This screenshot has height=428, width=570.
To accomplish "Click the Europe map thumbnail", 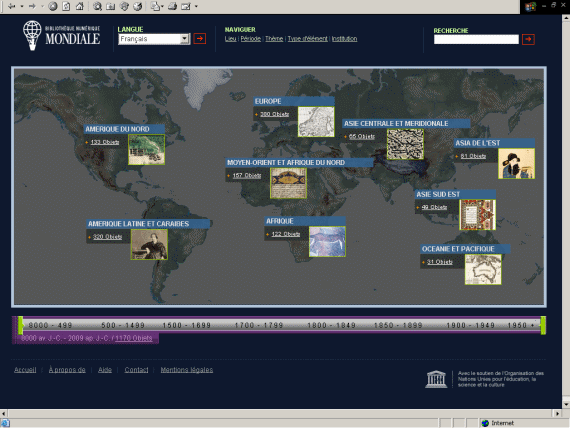I will tap(316, 121).
